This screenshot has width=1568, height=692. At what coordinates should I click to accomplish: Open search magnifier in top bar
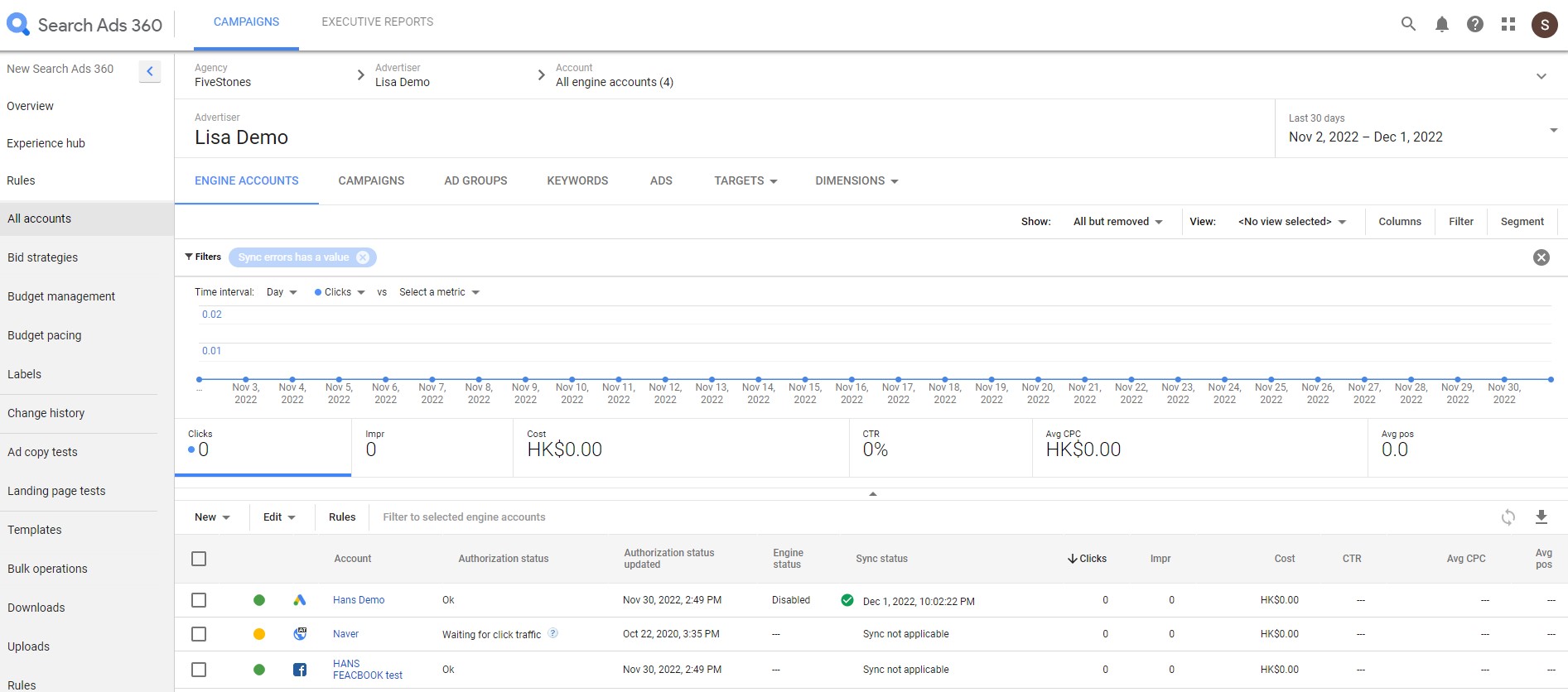1408,24
